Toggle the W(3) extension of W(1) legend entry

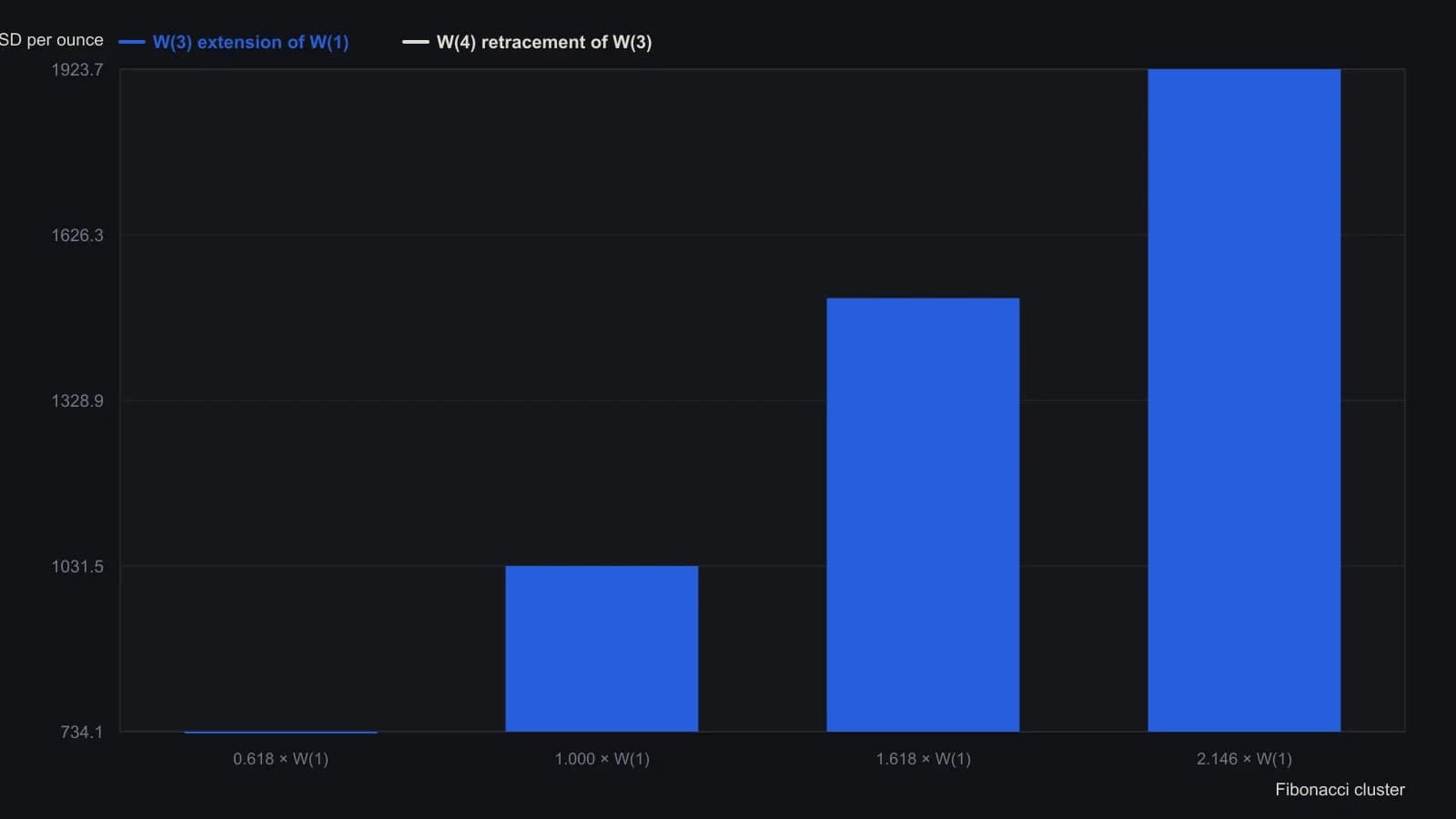click(234, 42)
